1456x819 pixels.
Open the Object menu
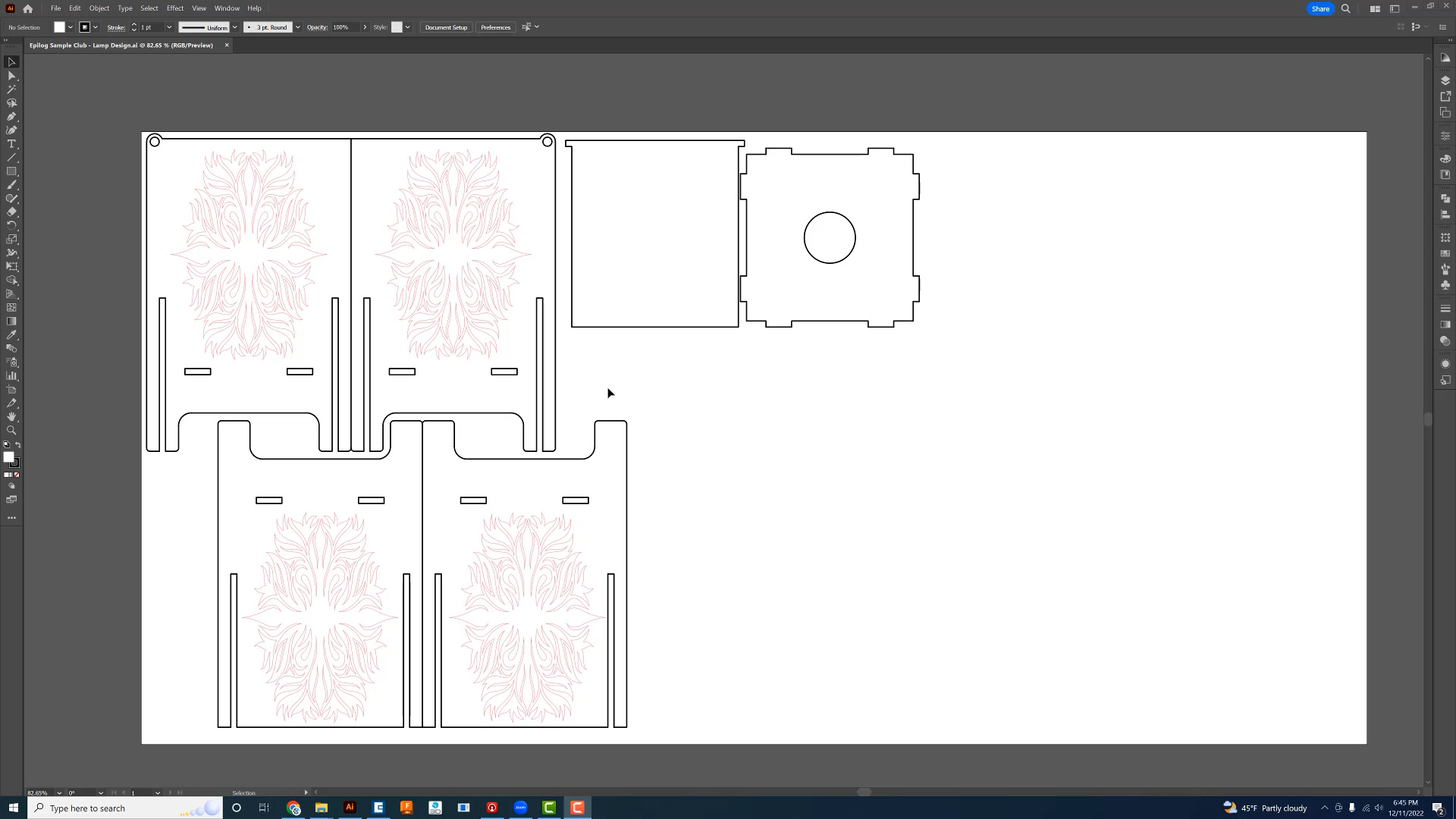tap(100, 8)
